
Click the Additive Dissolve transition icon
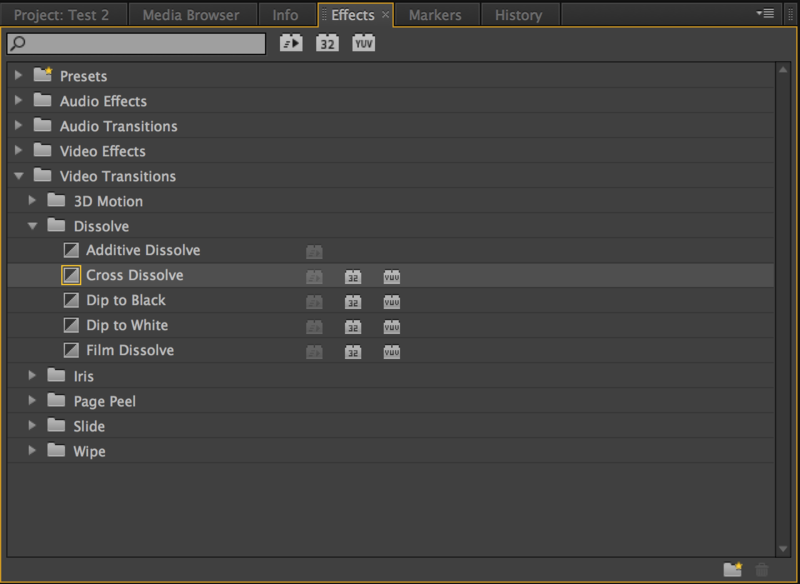point(71,250)
